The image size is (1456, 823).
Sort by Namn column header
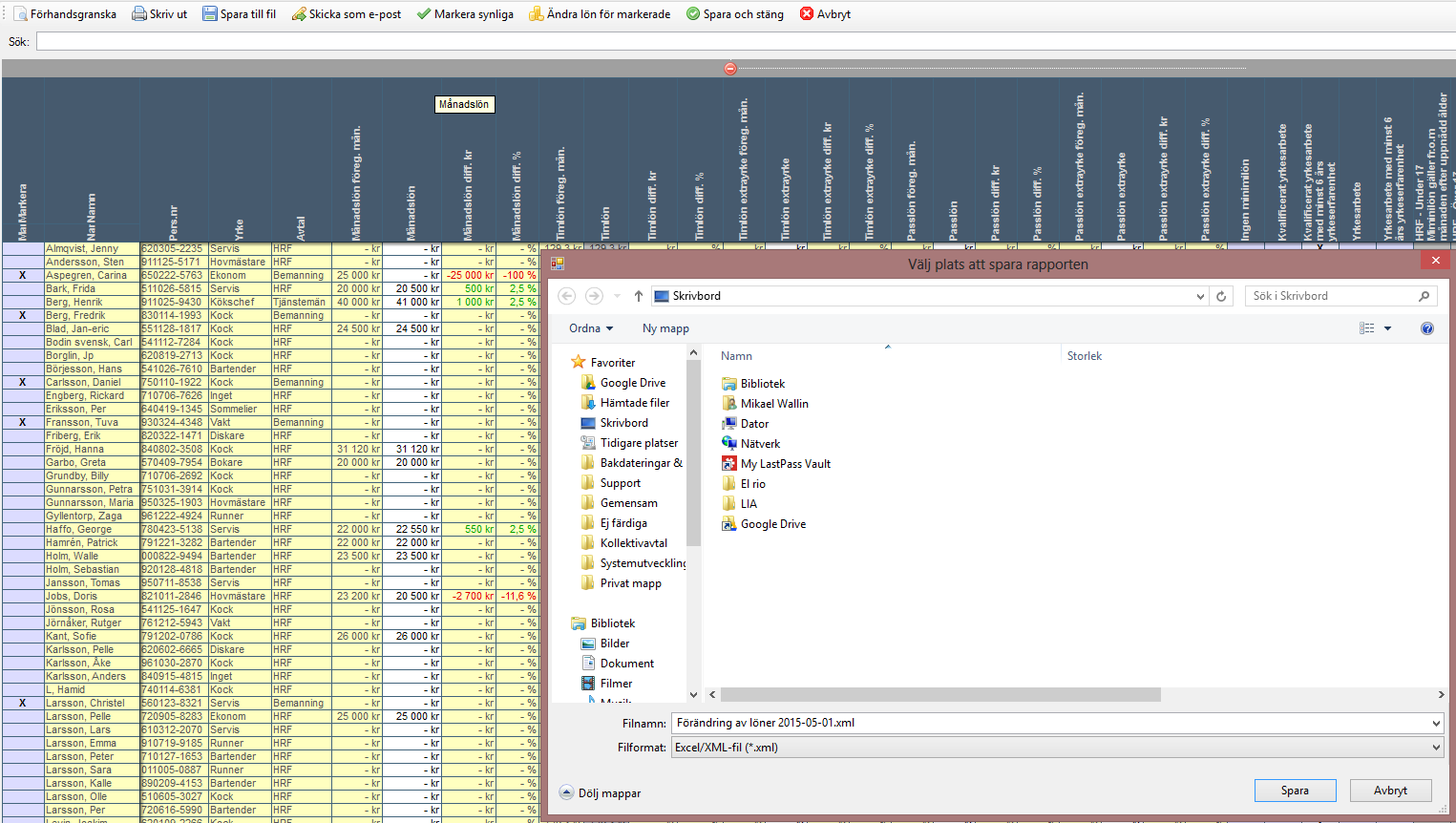[736, 356]
